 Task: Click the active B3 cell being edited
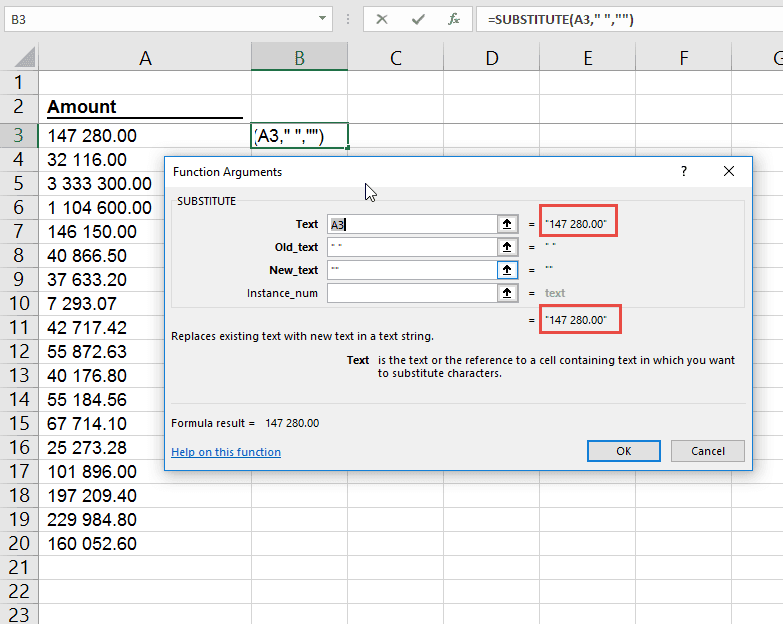(299, 135)
